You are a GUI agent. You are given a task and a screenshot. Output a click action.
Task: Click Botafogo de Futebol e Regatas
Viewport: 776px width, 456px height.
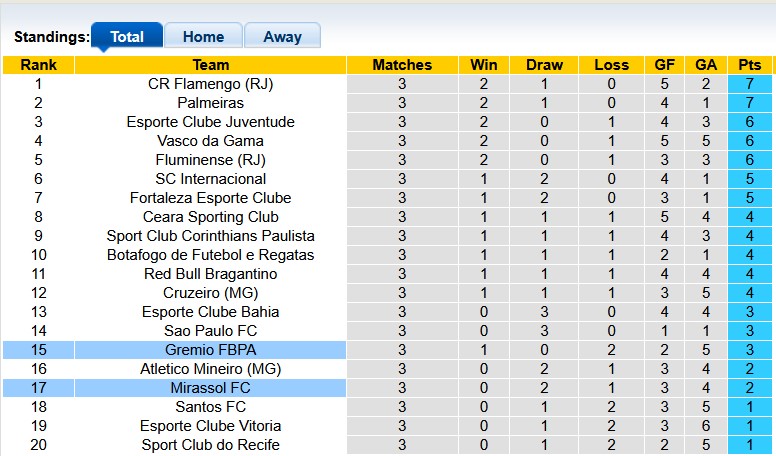(210, 255)
